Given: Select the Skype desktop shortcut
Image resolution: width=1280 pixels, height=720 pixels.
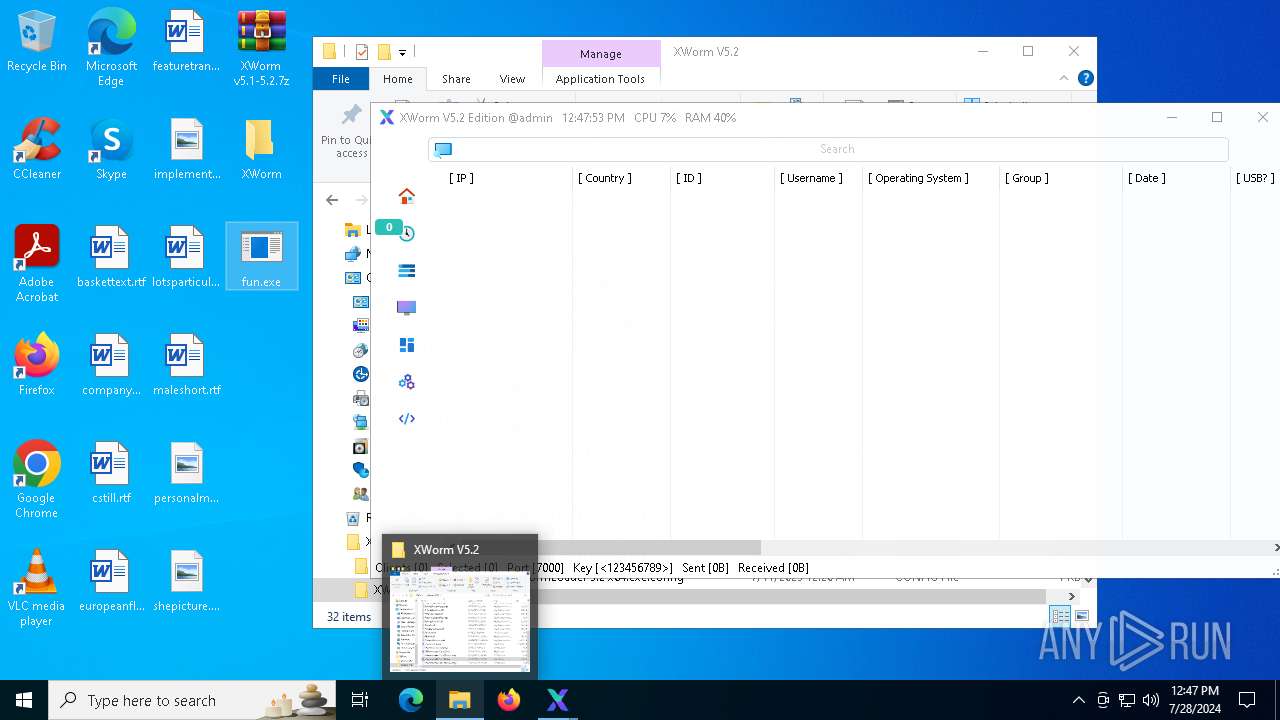Looking at the screenshot, I should pyautogui.click(x=111, y=149).
